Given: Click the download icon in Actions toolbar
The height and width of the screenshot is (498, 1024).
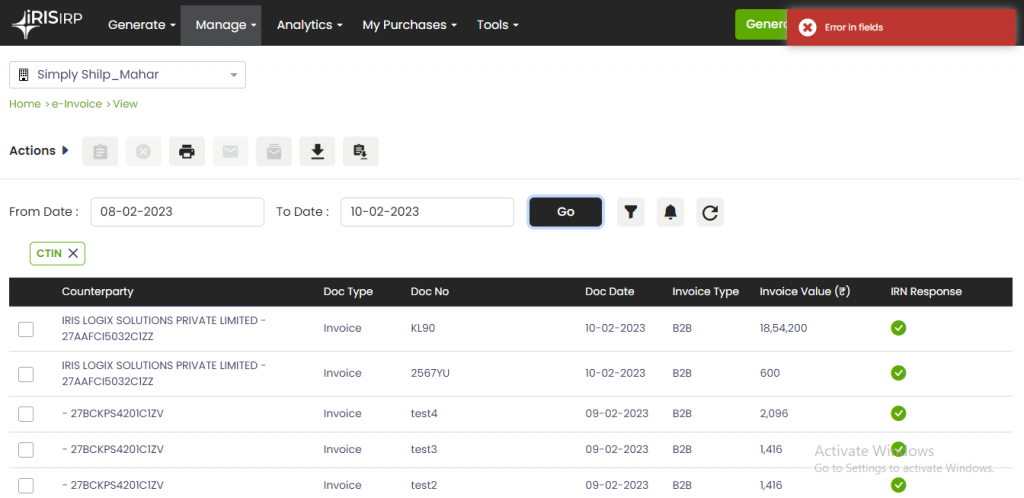Looking at the screenshot, I should [x=317, y=152].
